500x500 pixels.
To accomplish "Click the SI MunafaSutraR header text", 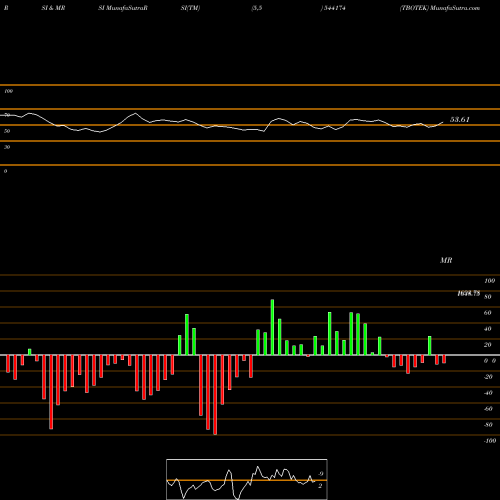I will (123, 8).
